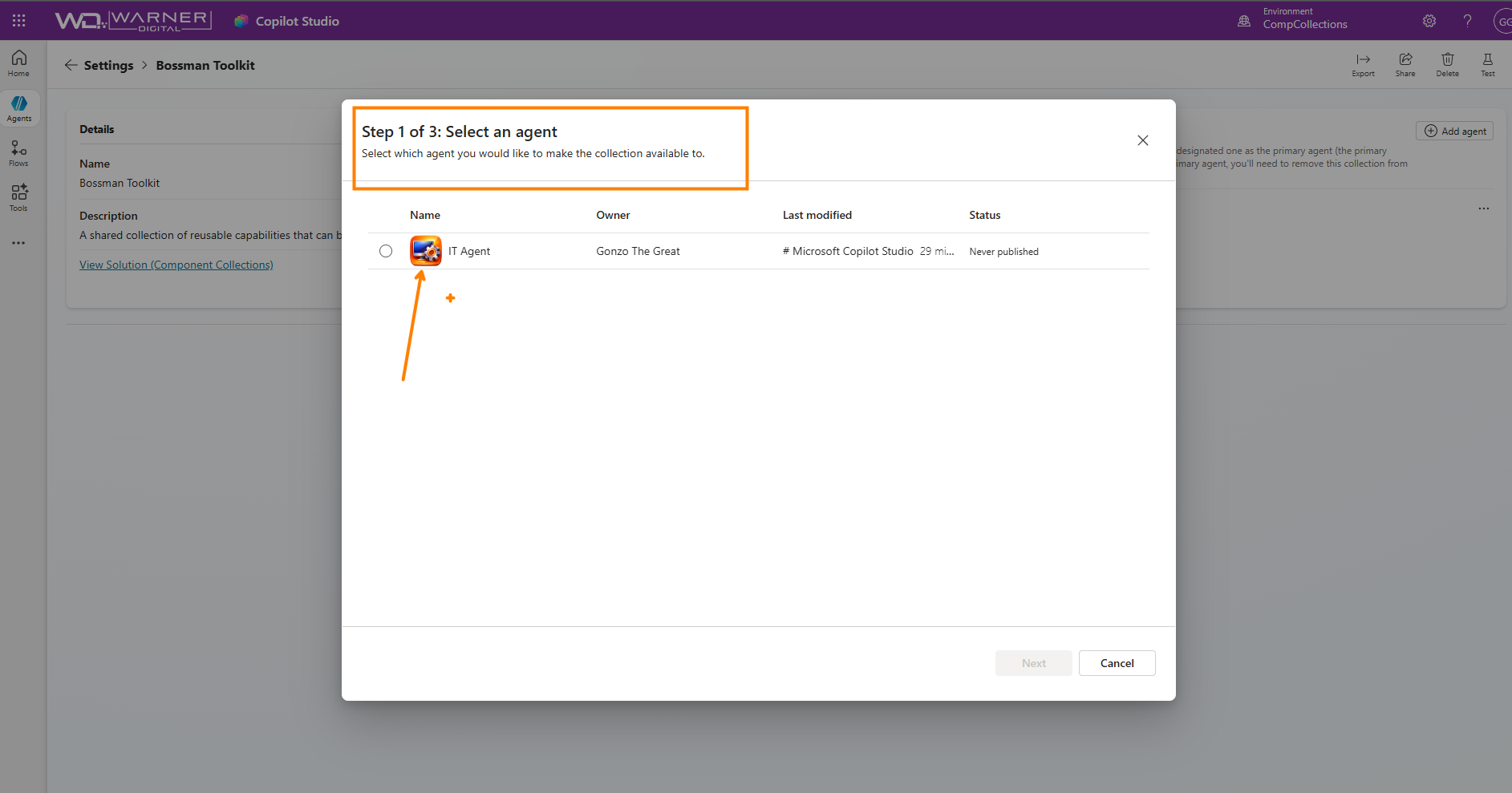Click the Test flask icon
This screenshot has height=793, width=1512.
pos(1487,63)
